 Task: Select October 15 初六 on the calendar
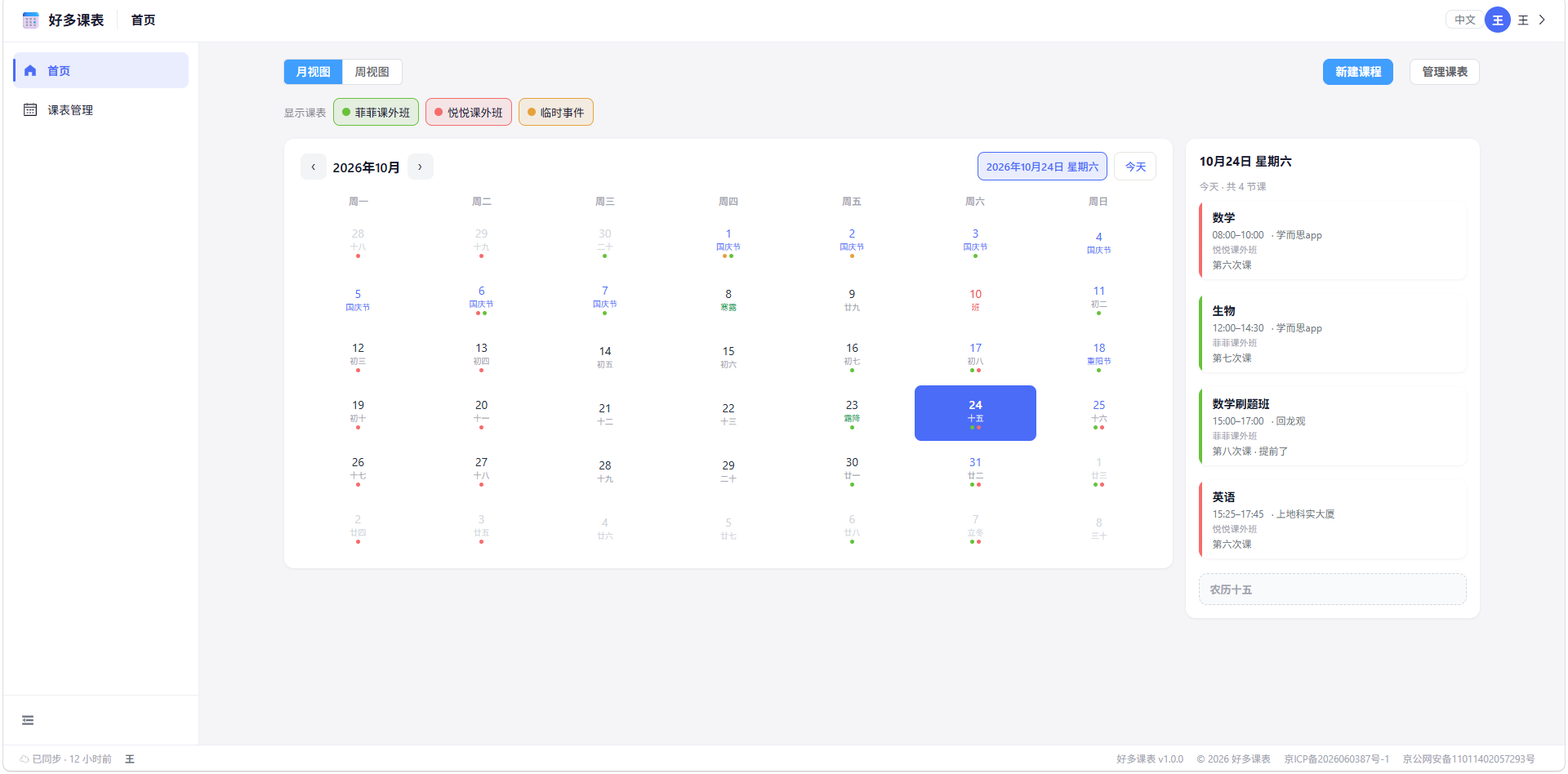(728, 356)
